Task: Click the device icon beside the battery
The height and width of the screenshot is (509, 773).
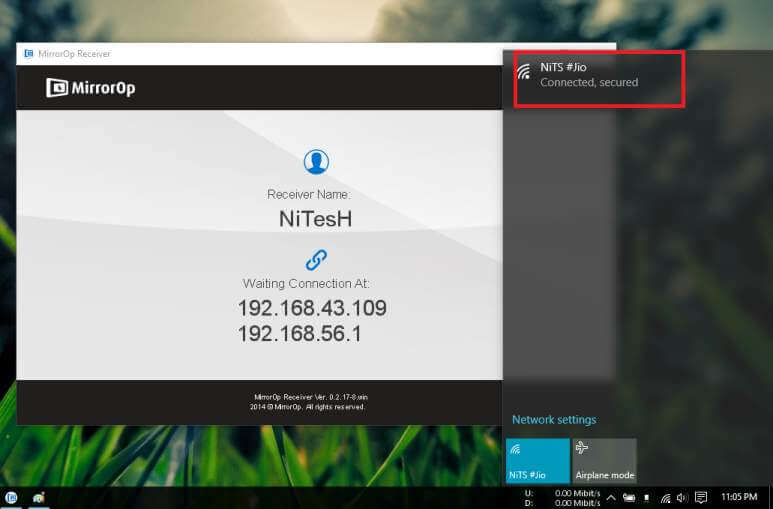Action: pos(646,498)
